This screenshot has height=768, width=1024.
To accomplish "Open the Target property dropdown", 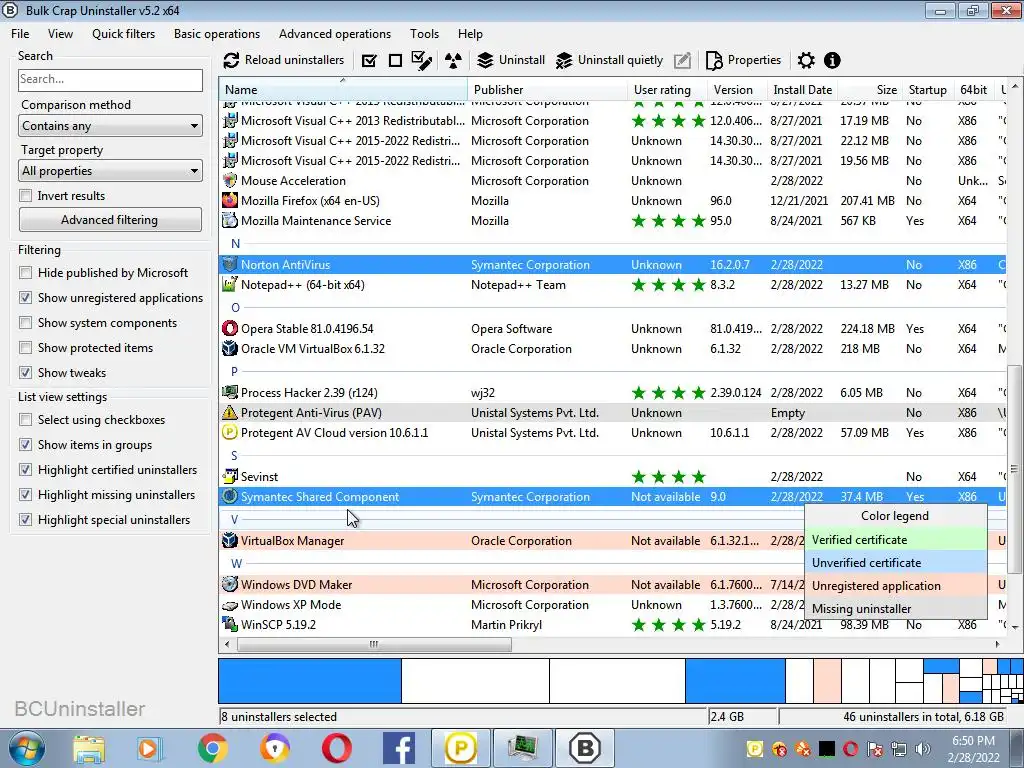I will [x=110, y=171].
